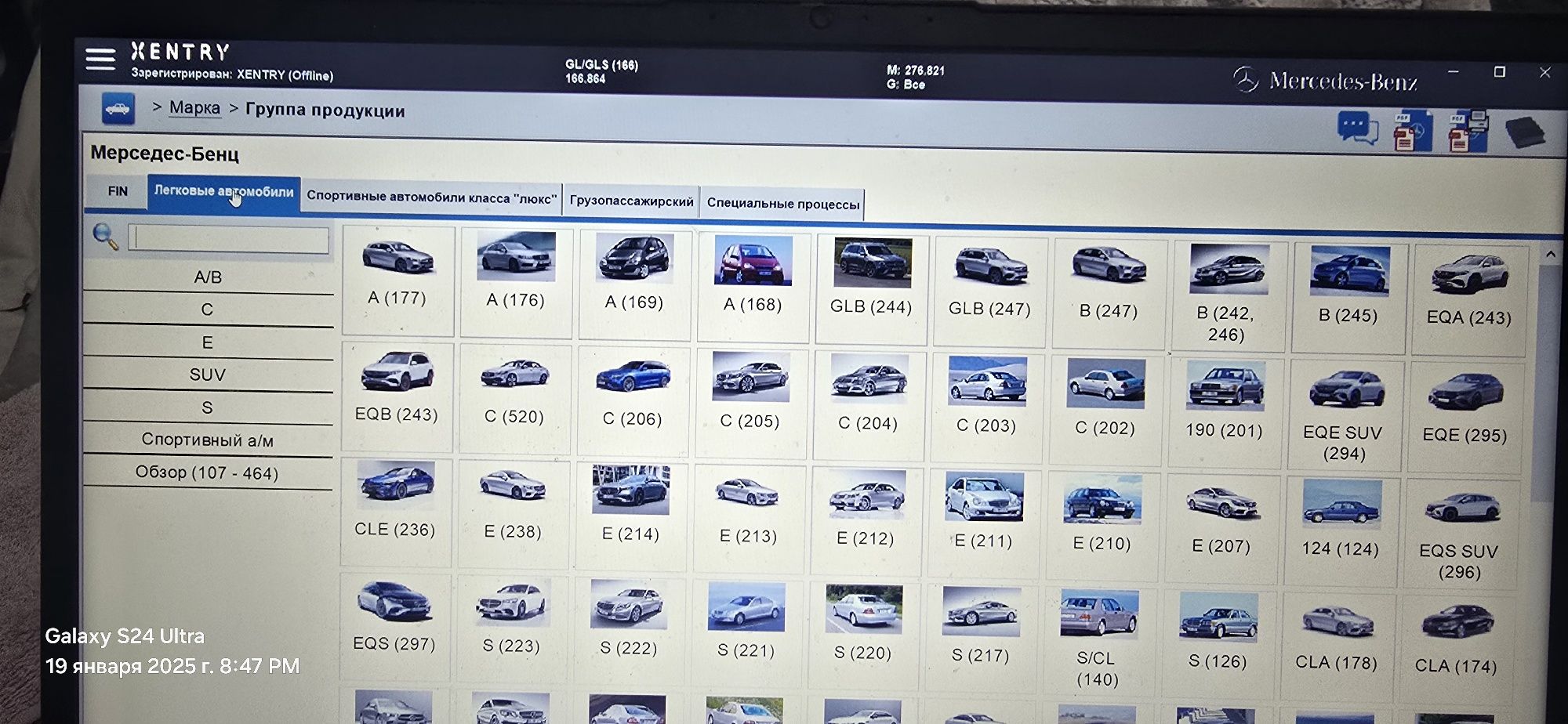Click the black book manual icon
This screenshot has width=1568, height=724.
(x=1525, y=132)
